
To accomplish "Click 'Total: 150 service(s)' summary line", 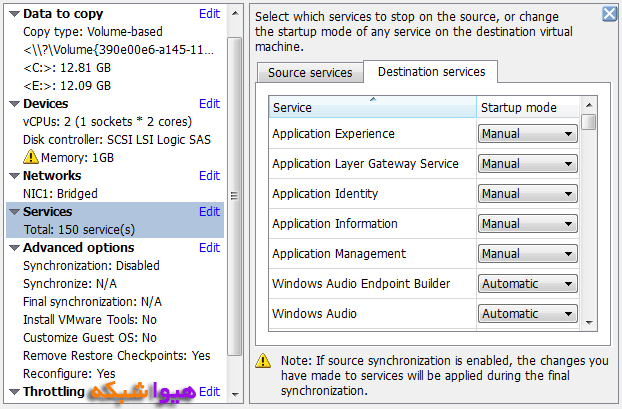I will [79, 230].
